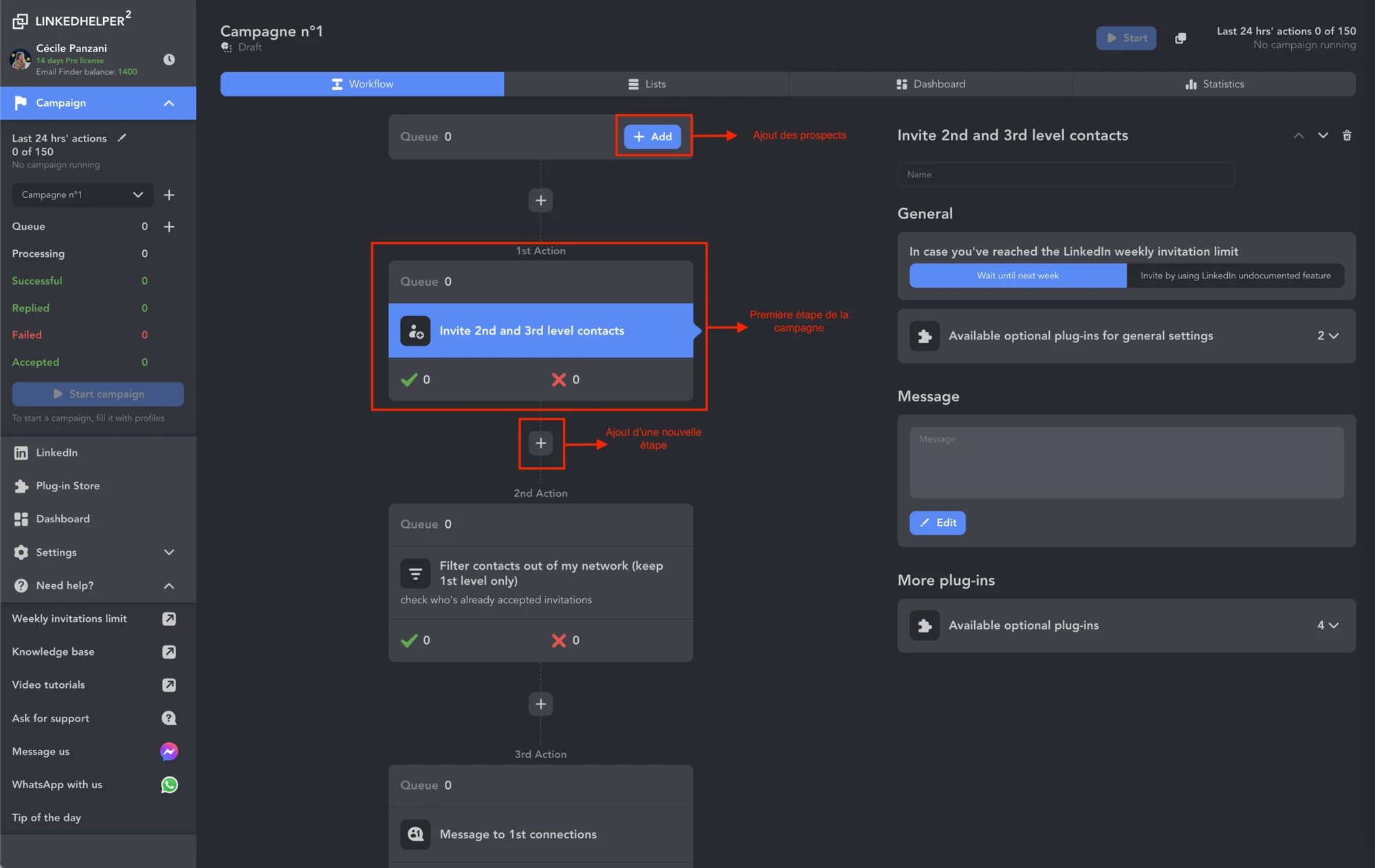Open the Campagne n°1 campaign dropdown
1375x868 pixels.
coord(82,194)
